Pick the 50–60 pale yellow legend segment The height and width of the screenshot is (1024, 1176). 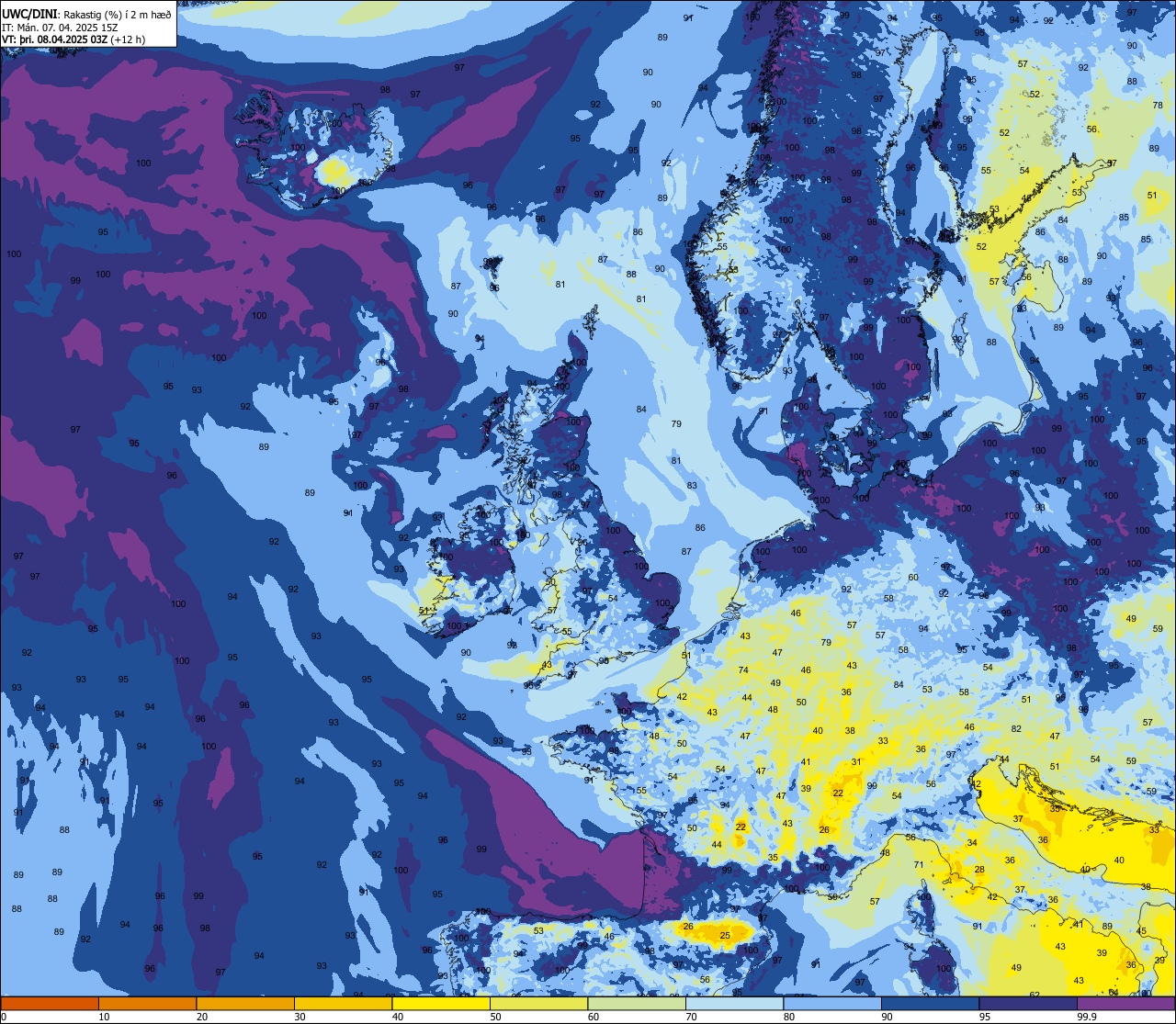(x=538, y=1003)
